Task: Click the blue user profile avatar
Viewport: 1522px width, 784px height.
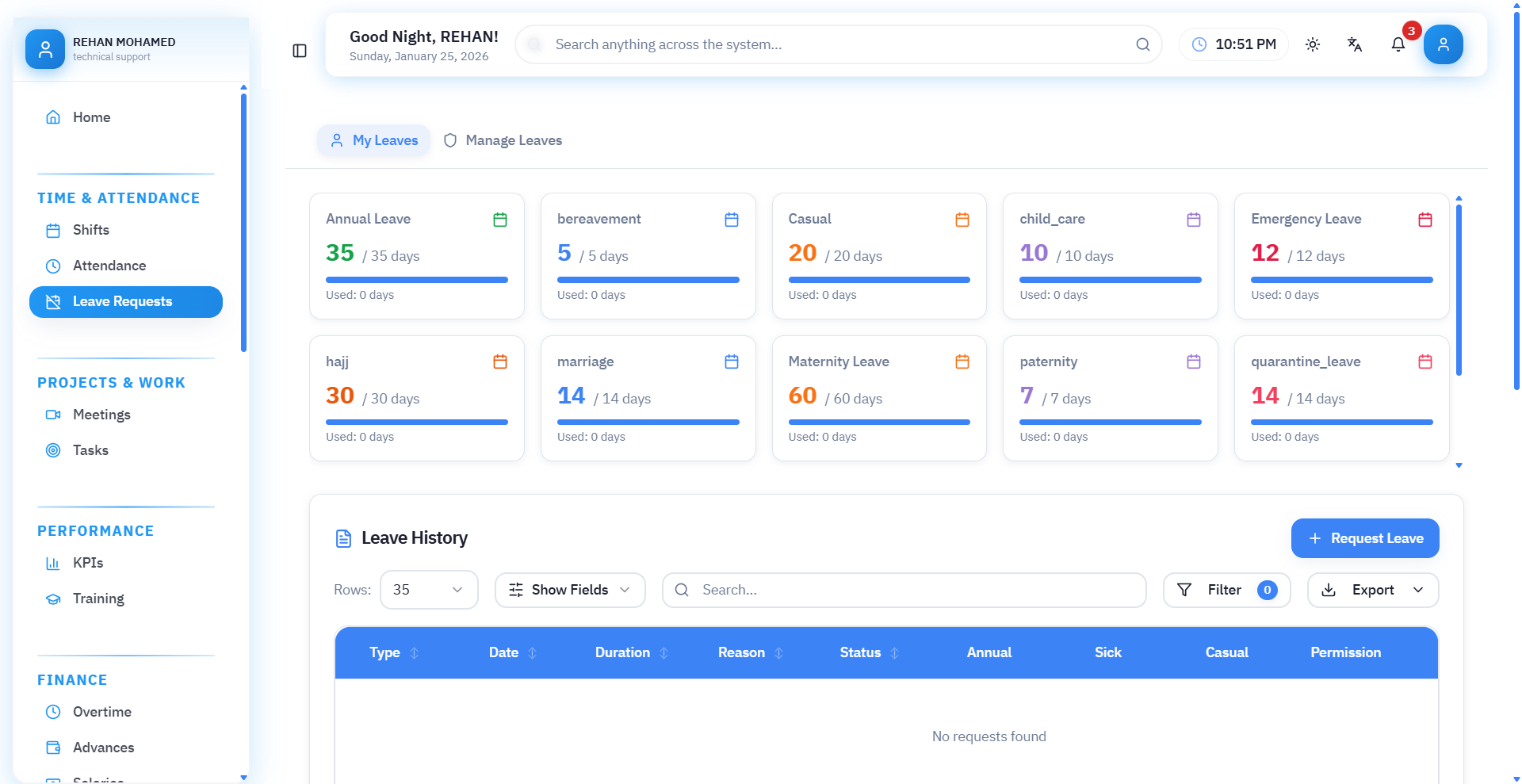Action: (x=1443, y=44)
